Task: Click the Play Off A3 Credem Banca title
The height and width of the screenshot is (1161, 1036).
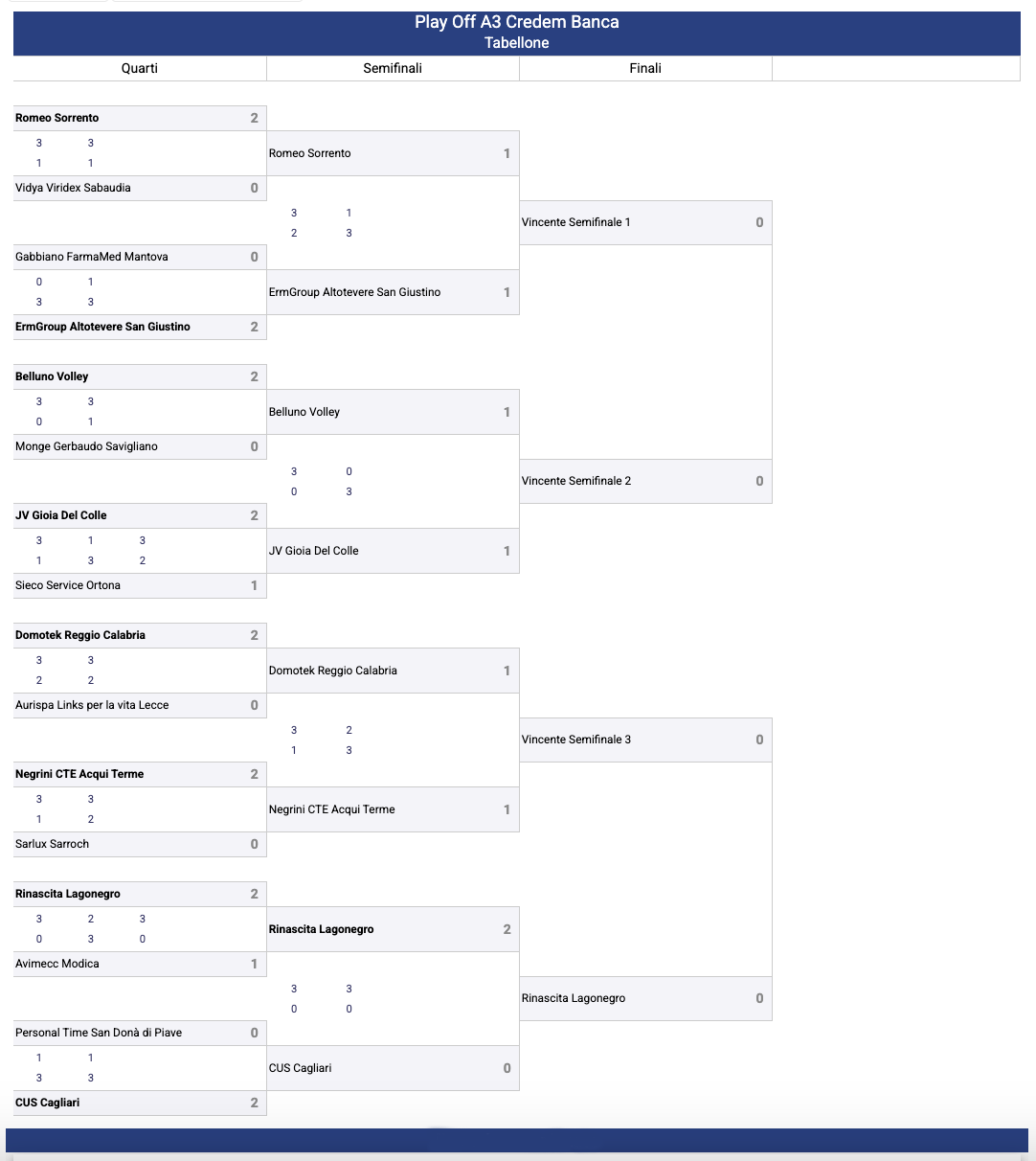Action: tap(516, 22)
